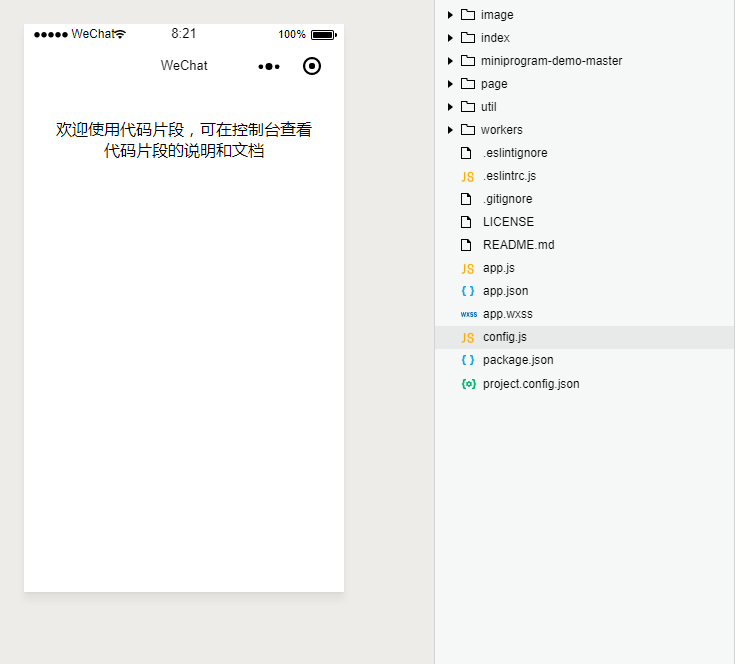Click the wxss icon of app.wxss
Screen dimensions: 750x664
469,314
